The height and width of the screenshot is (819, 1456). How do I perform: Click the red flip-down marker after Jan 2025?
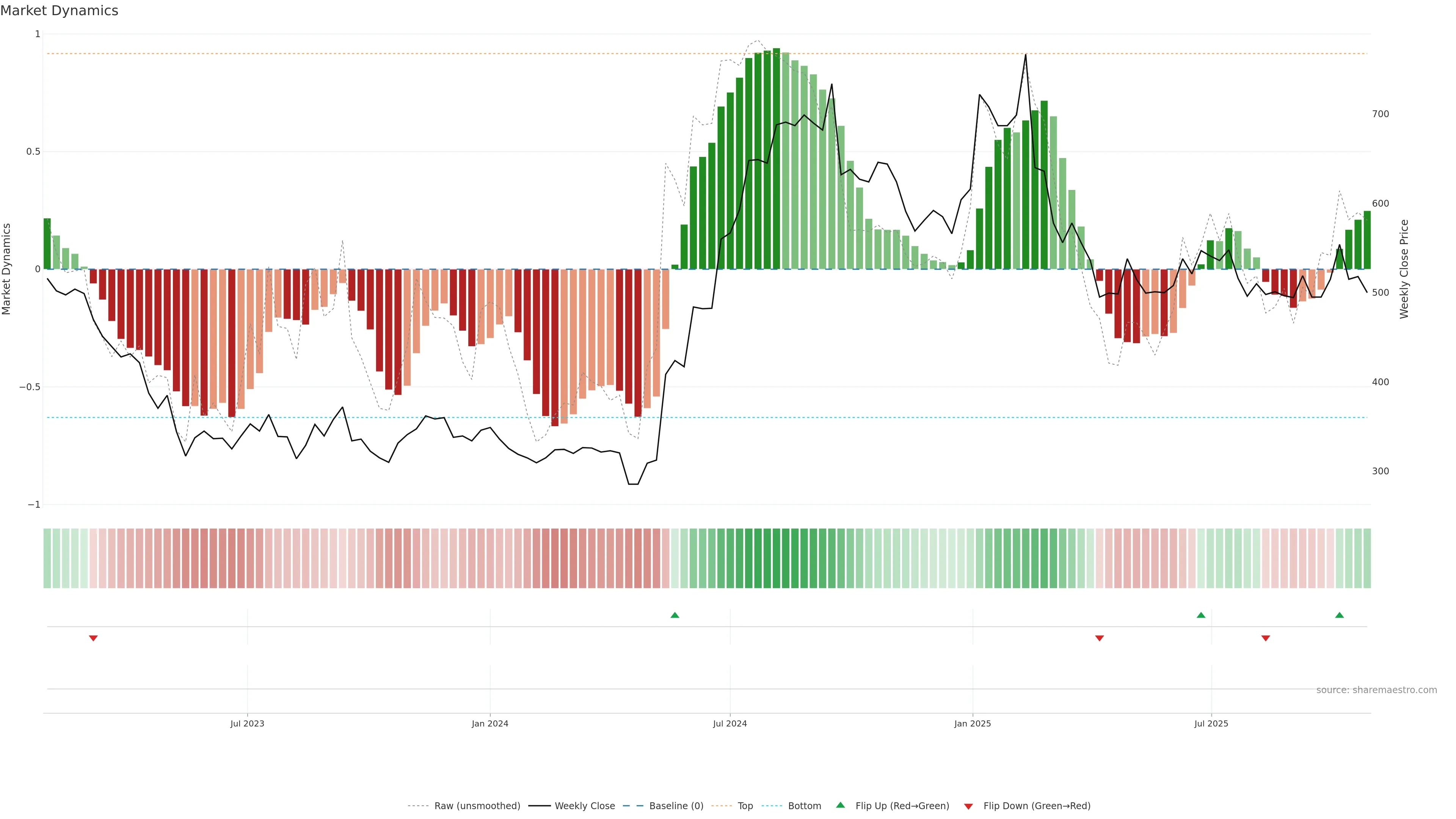tap(1099, 638)
